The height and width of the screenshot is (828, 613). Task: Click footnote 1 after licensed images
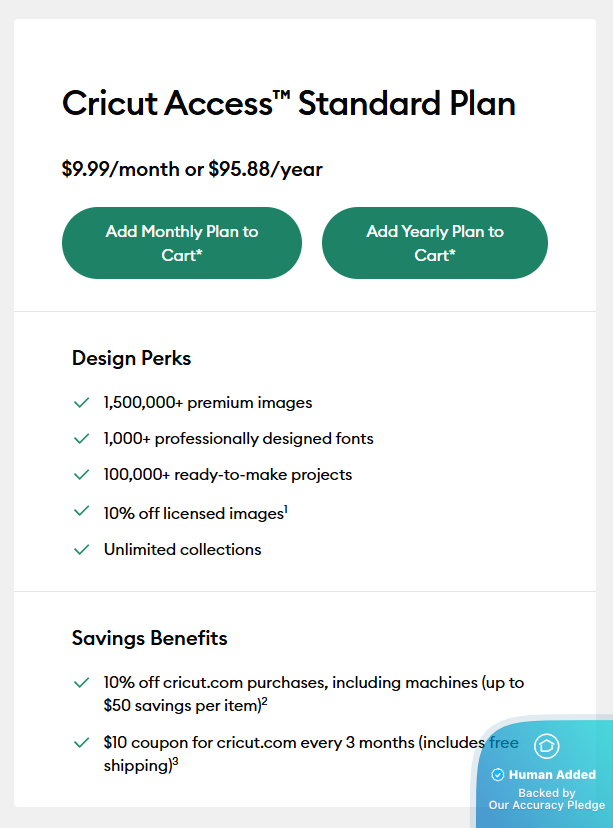tap(286, 509)
